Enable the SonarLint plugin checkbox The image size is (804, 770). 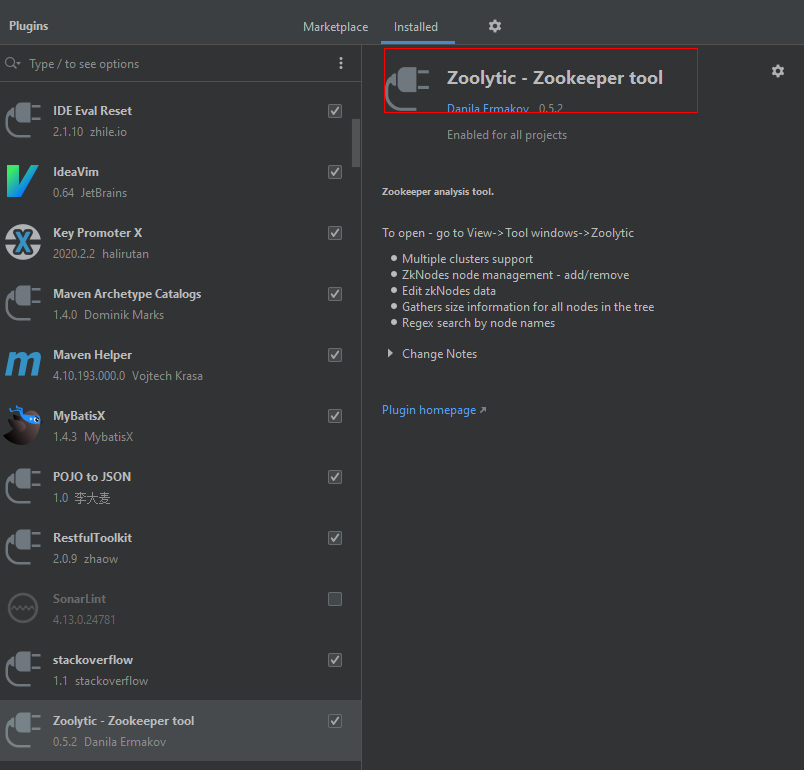click(x=335, y=599)
